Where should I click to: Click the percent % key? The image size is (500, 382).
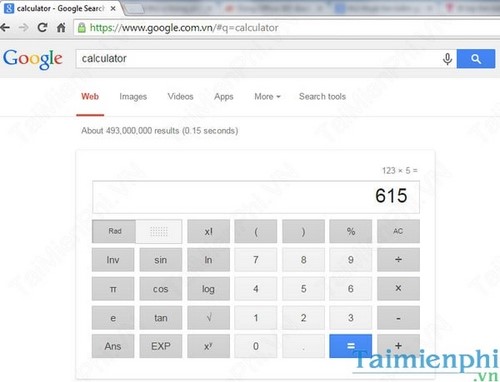pyautogui.click(x=351, y=231)
